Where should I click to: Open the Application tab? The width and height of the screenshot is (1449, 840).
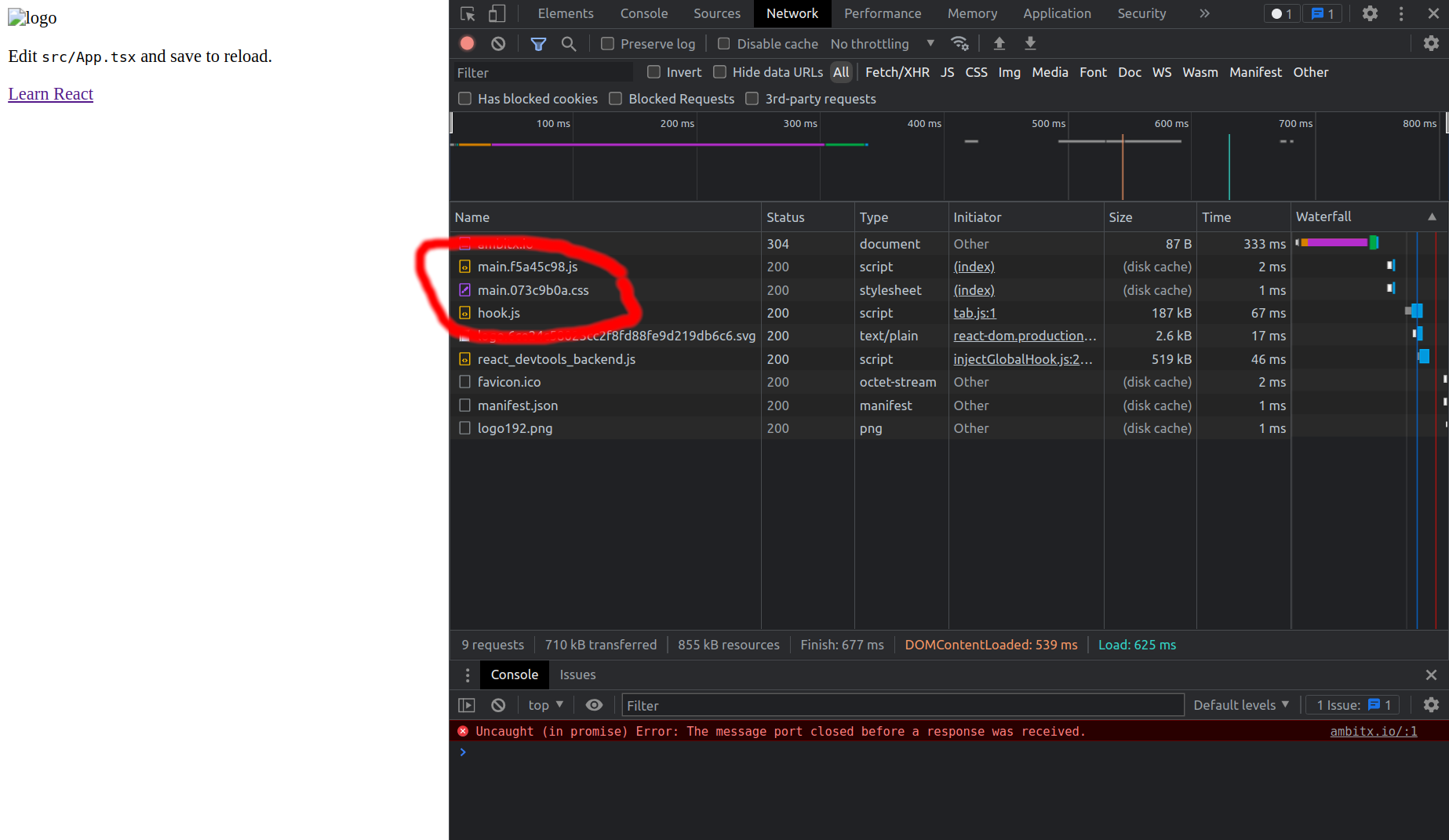1057,13
